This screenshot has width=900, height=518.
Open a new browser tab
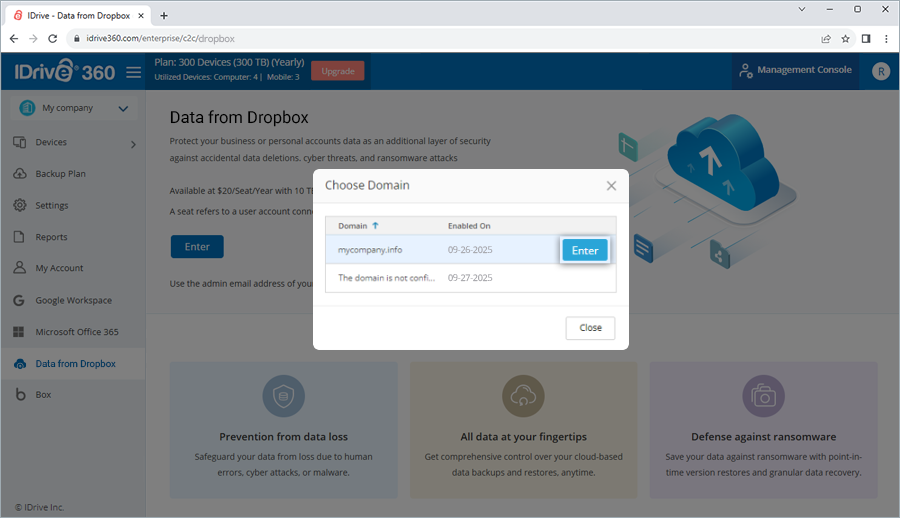(x=164, y=16)
